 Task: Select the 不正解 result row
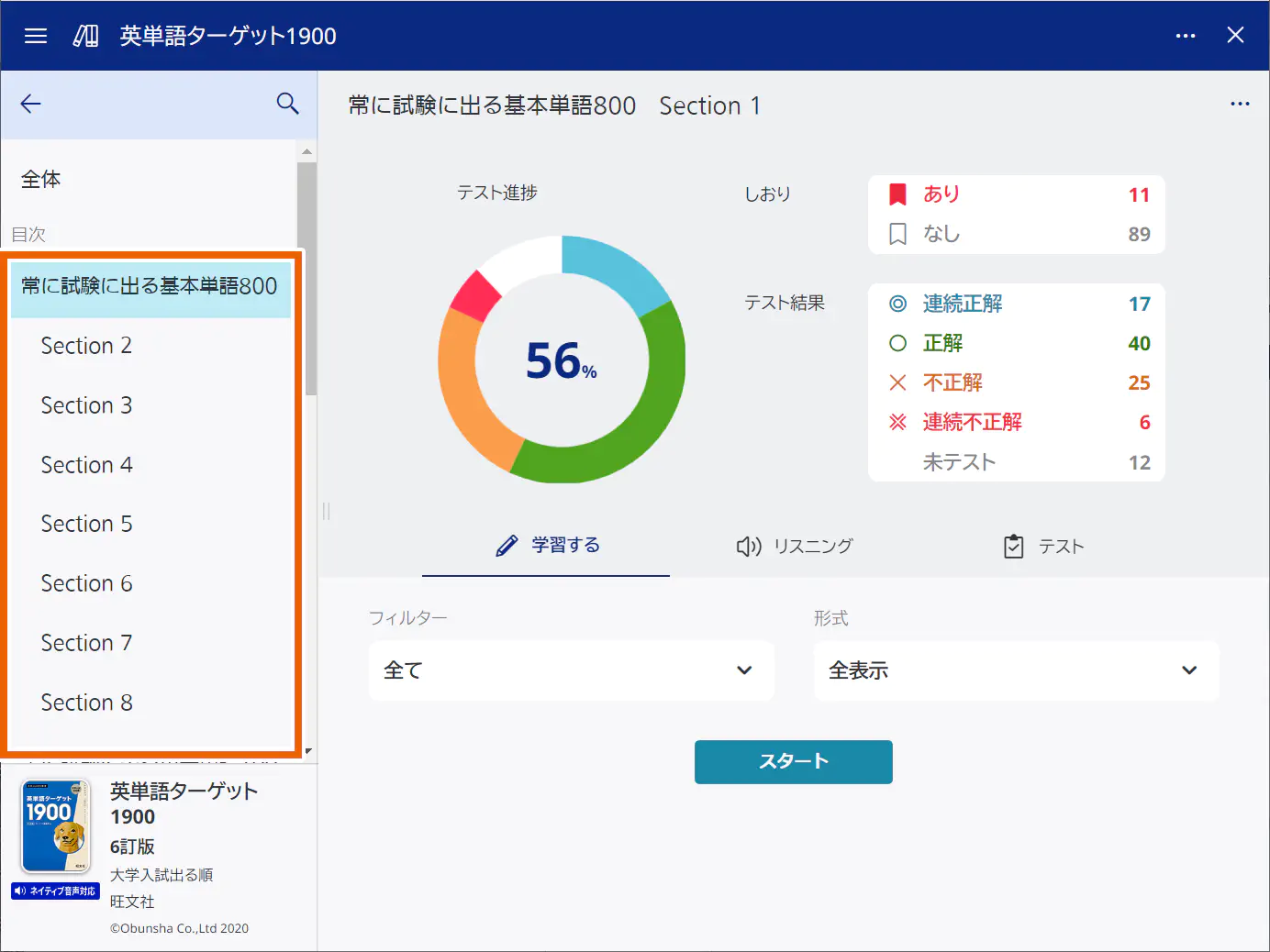(1017, 382)
